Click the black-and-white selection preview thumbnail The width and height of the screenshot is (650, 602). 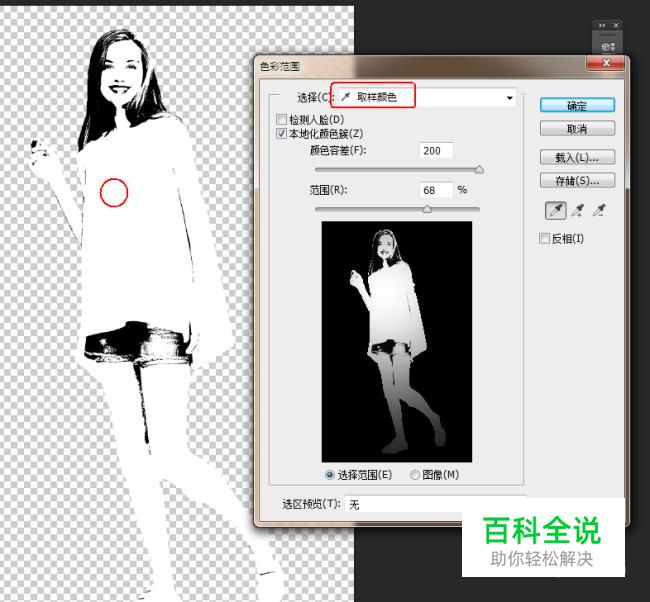[x=397, y=342]
